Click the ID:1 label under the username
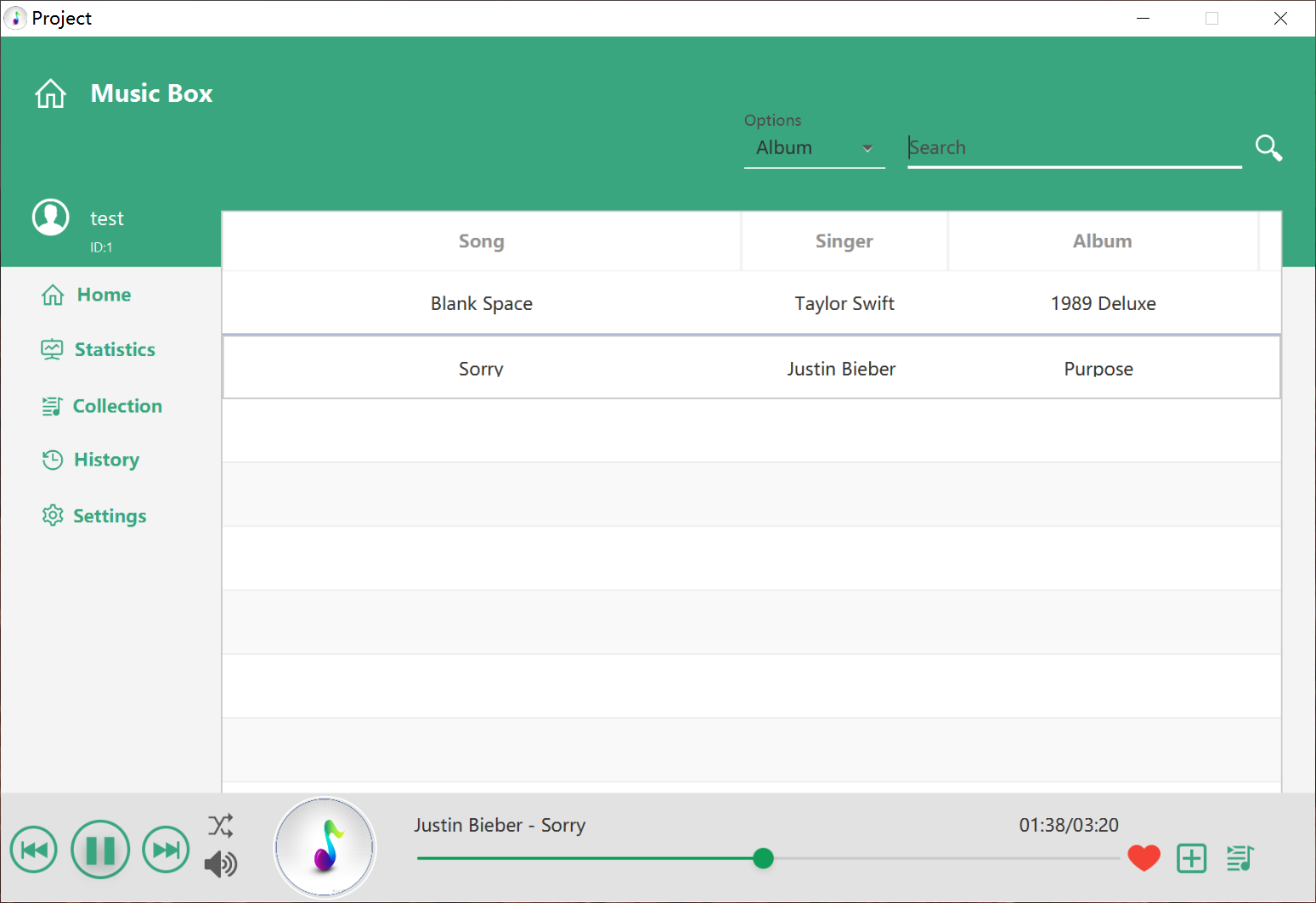Viewport: 1316px width, 903px height. point(101,247)
